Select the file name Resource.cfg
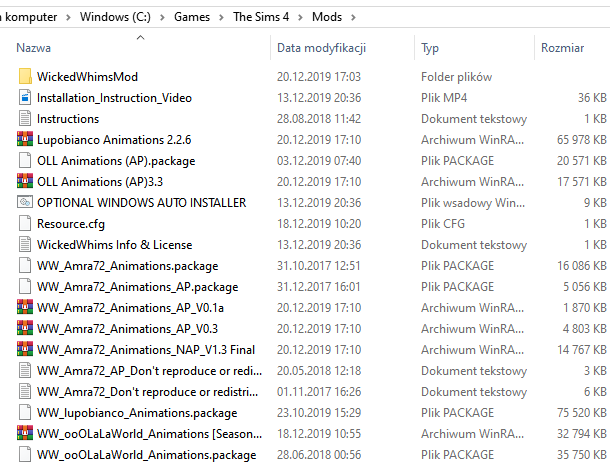Screen dimensions: 610x467 coord(71,224)
